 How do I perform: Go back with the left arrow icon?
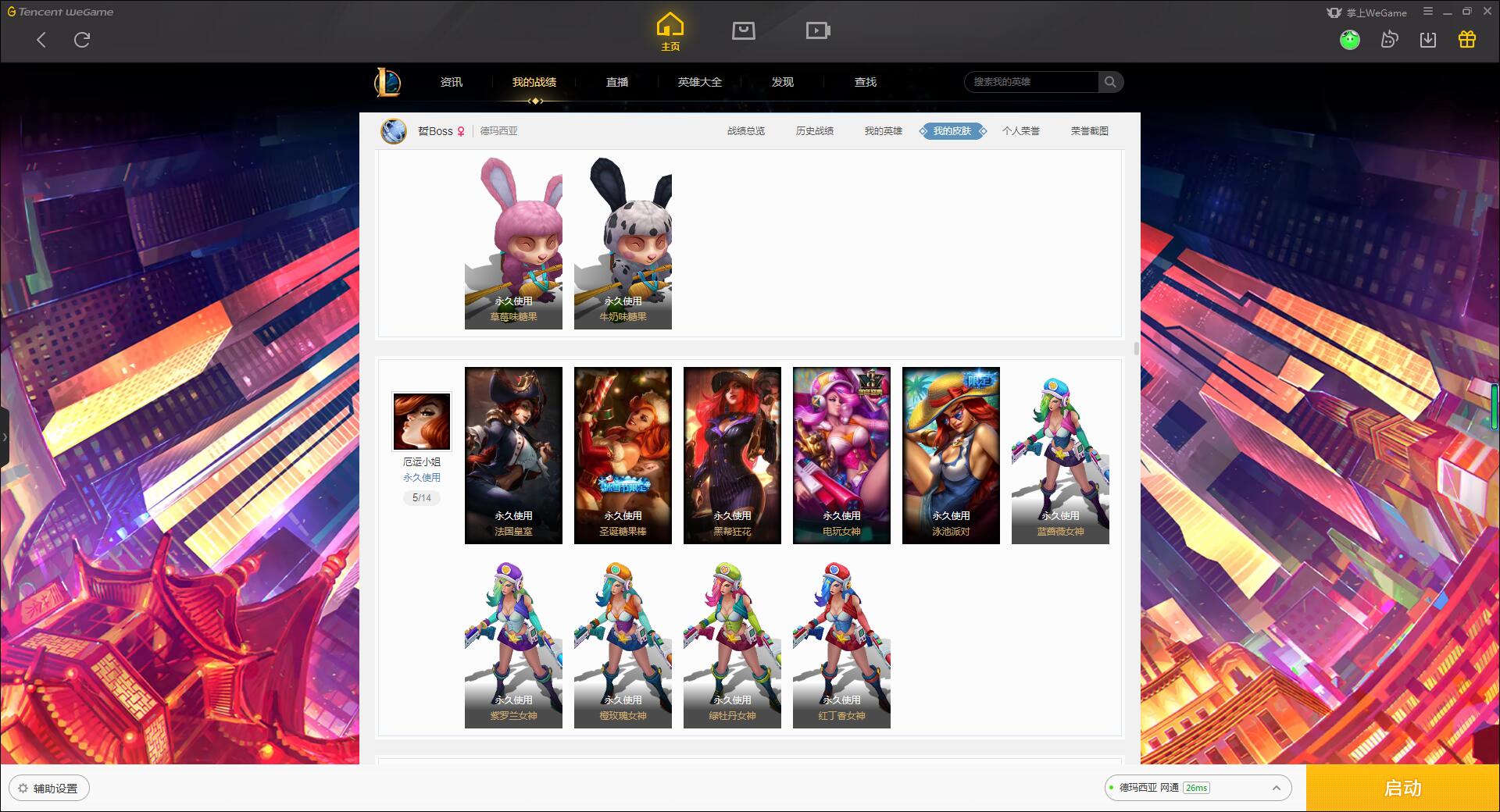[41, 40]
